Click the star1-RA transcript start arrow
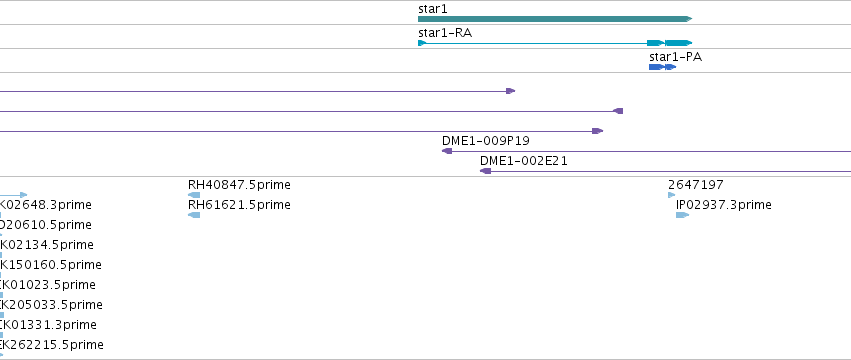The height and width of the screenshot is (360, 851). pos(422,43)
